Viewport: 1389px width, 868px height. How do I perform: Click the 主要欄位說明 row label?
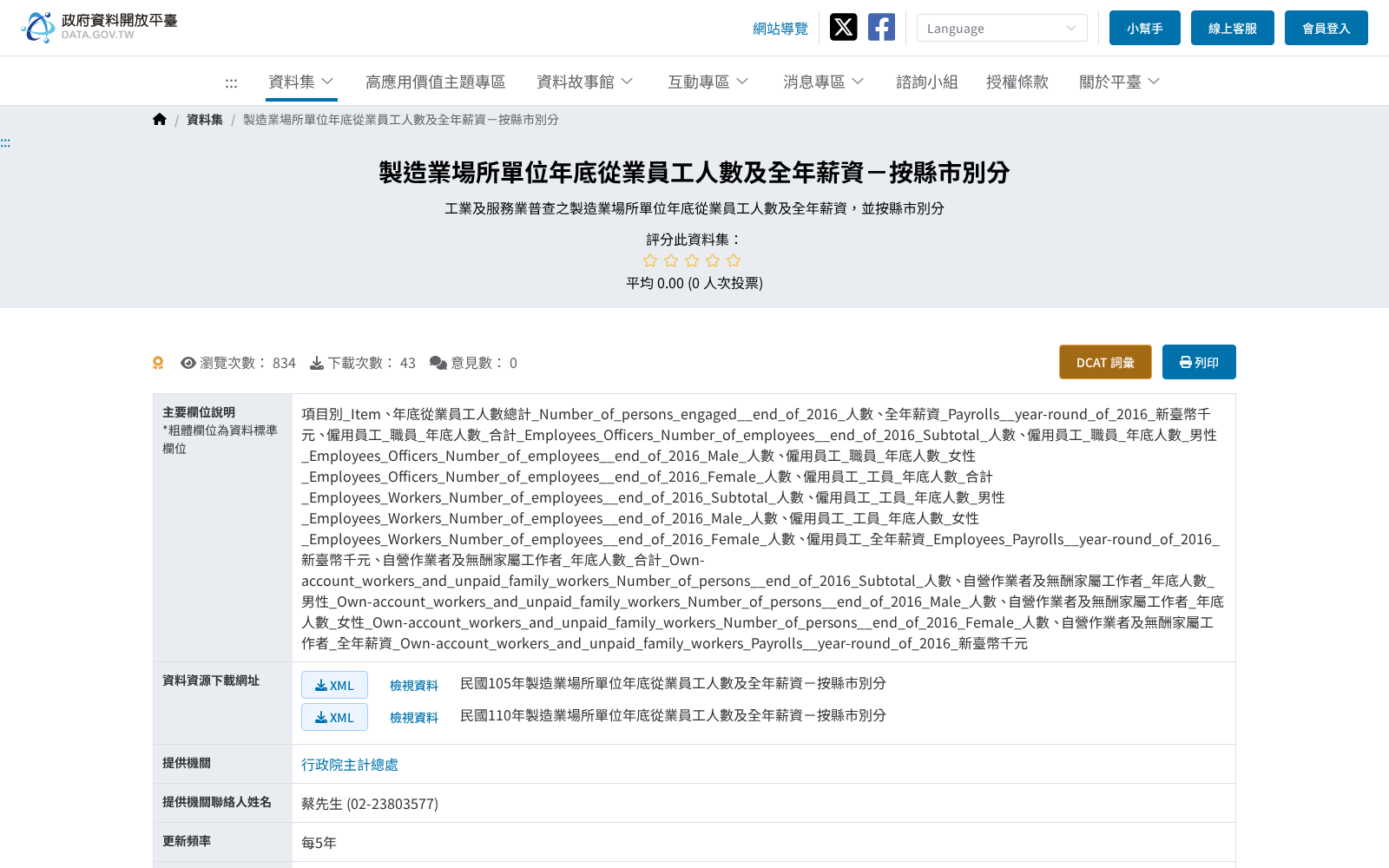tap(199, 412)
